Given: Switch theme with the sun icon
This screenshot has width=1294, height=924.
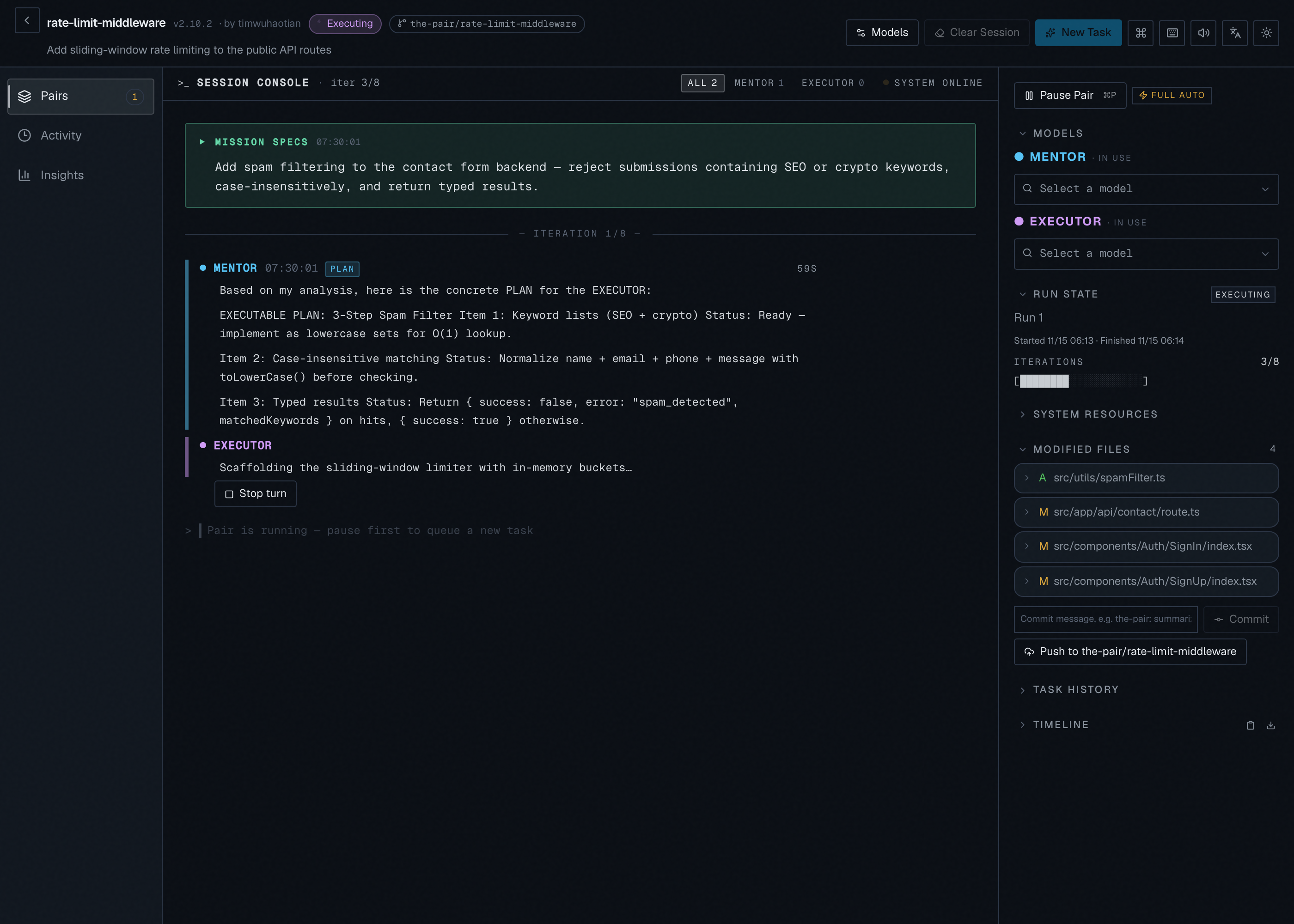Looking at the screenshot, I should [1265, 33].
